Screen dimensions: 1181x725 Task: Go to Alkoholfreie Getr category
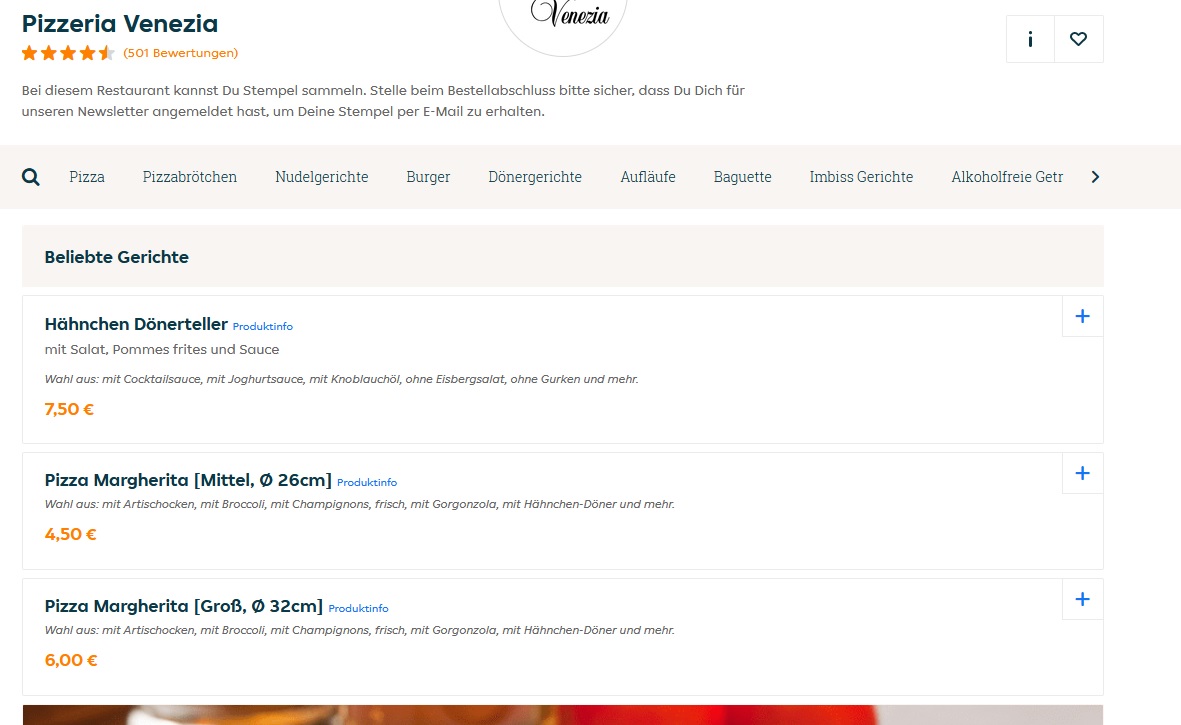(1007, 177)
